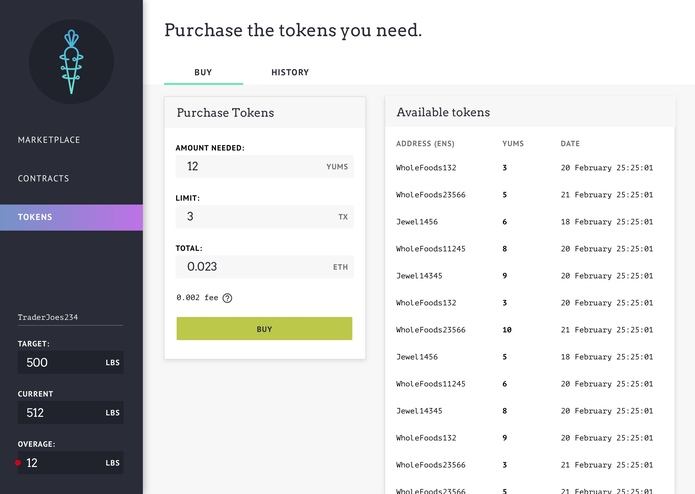
Task: Click the 0.002 fee text
Action: coord(197,298)
